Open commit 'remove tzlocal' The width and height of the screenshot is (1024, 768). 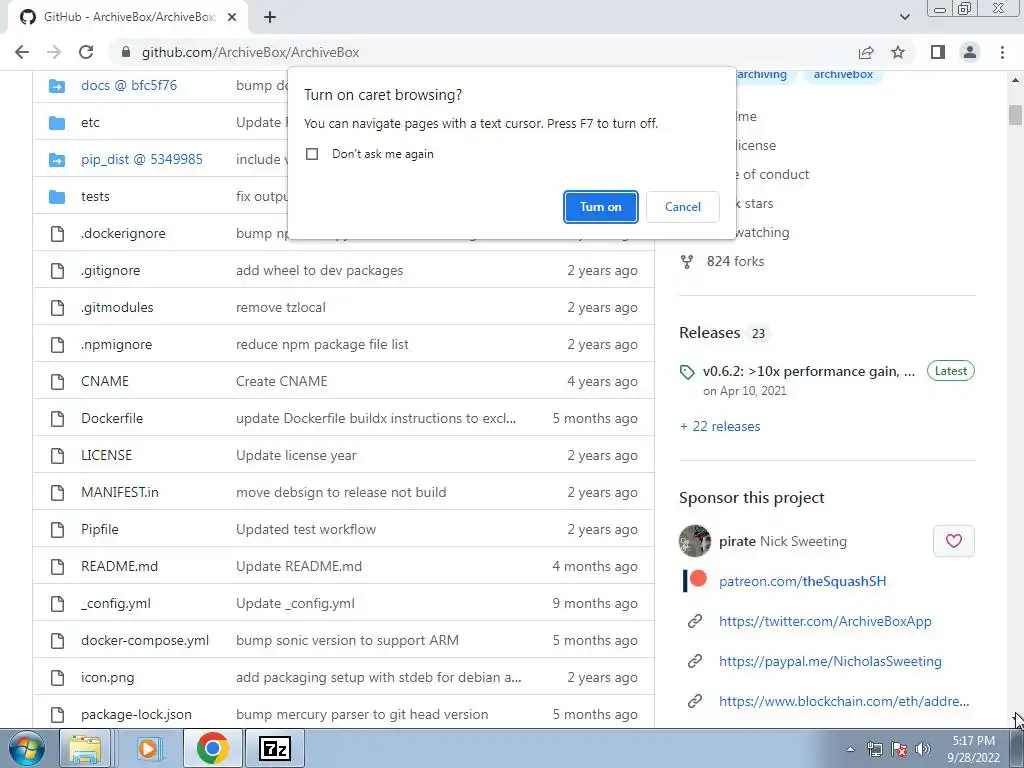tap(281, 308)
